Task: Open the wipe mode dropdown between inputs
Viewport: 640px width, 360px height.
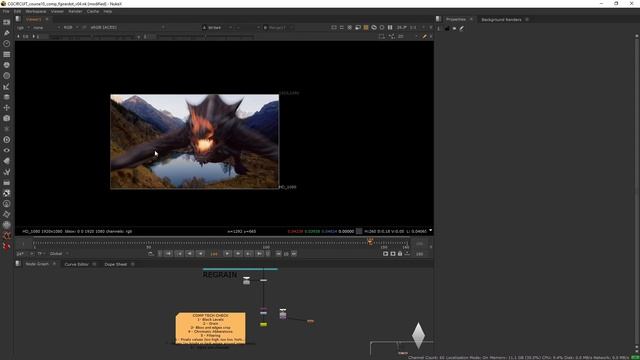Action: [248, 27]
